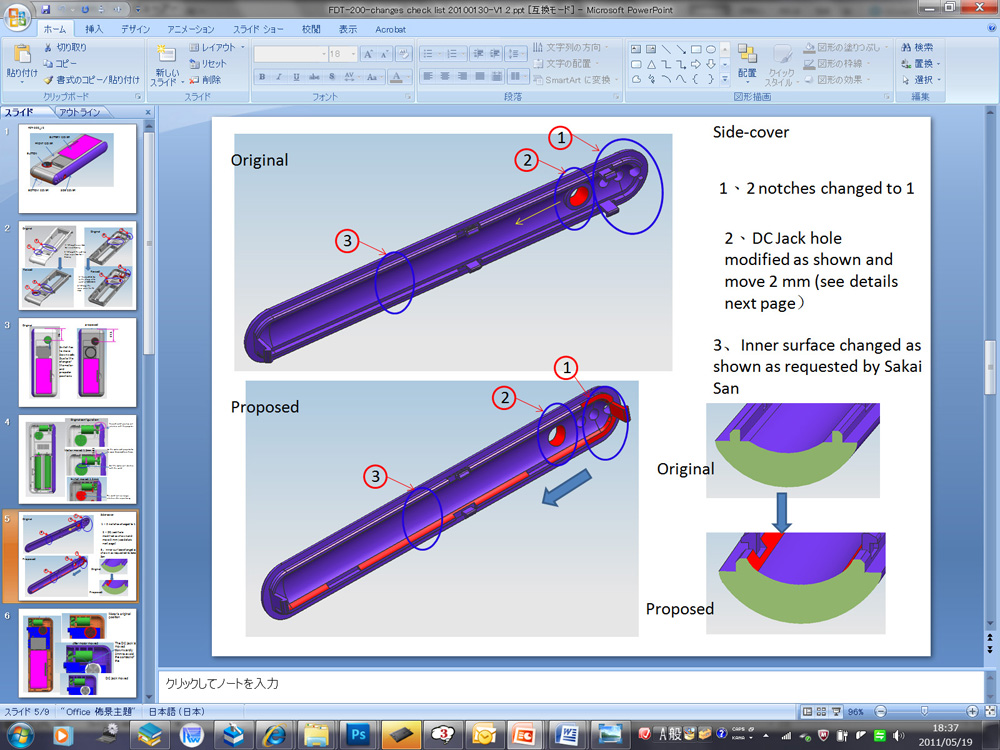The width and height of the screenshot is (1000, 750).
Task: Switch to the Outline (アウトライン) tab
Action: [x=79, y=112]
